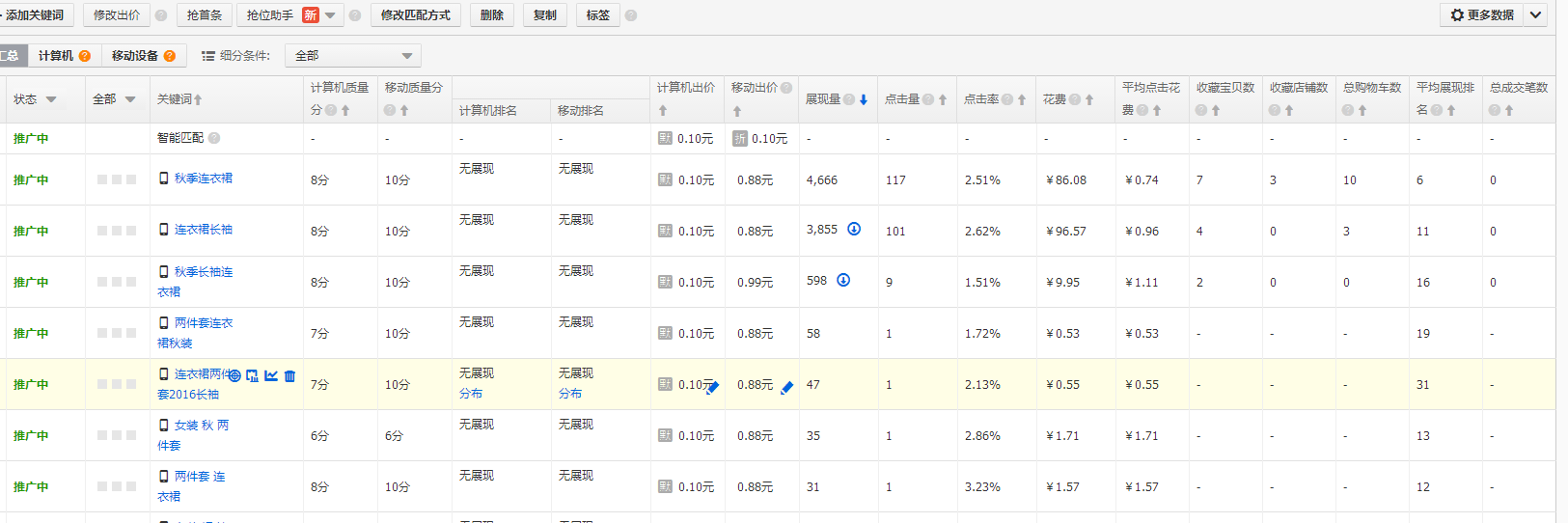Viewport: 1568px width, 523px height.
Task: Expand chevron next to 更多数据
Action: pyautogui.click(x=1535, y=14)
